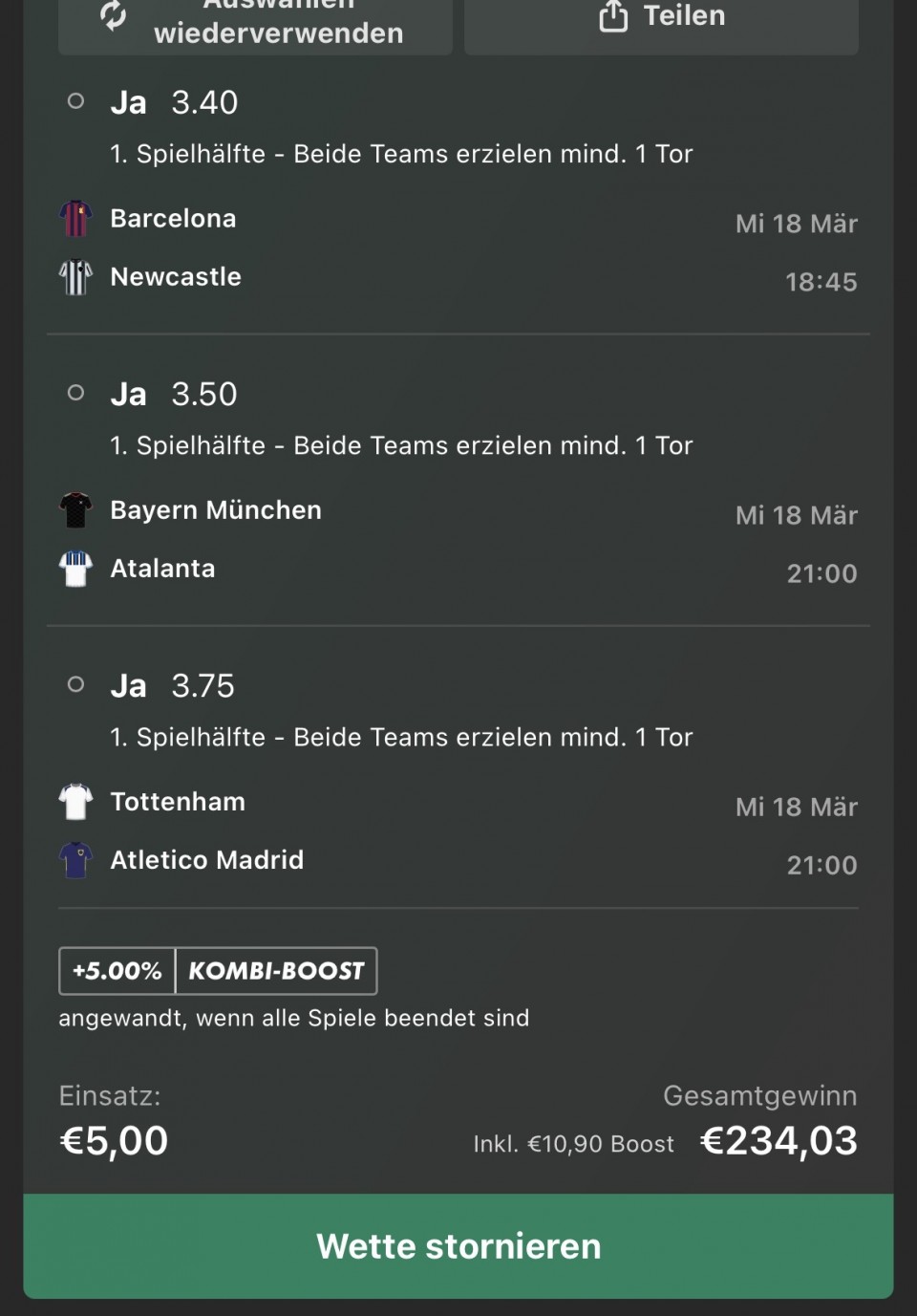The image size is (917, 1316).
Task: Select the status circle beside Ja 3.75
Action: click(x=76, y=684)
